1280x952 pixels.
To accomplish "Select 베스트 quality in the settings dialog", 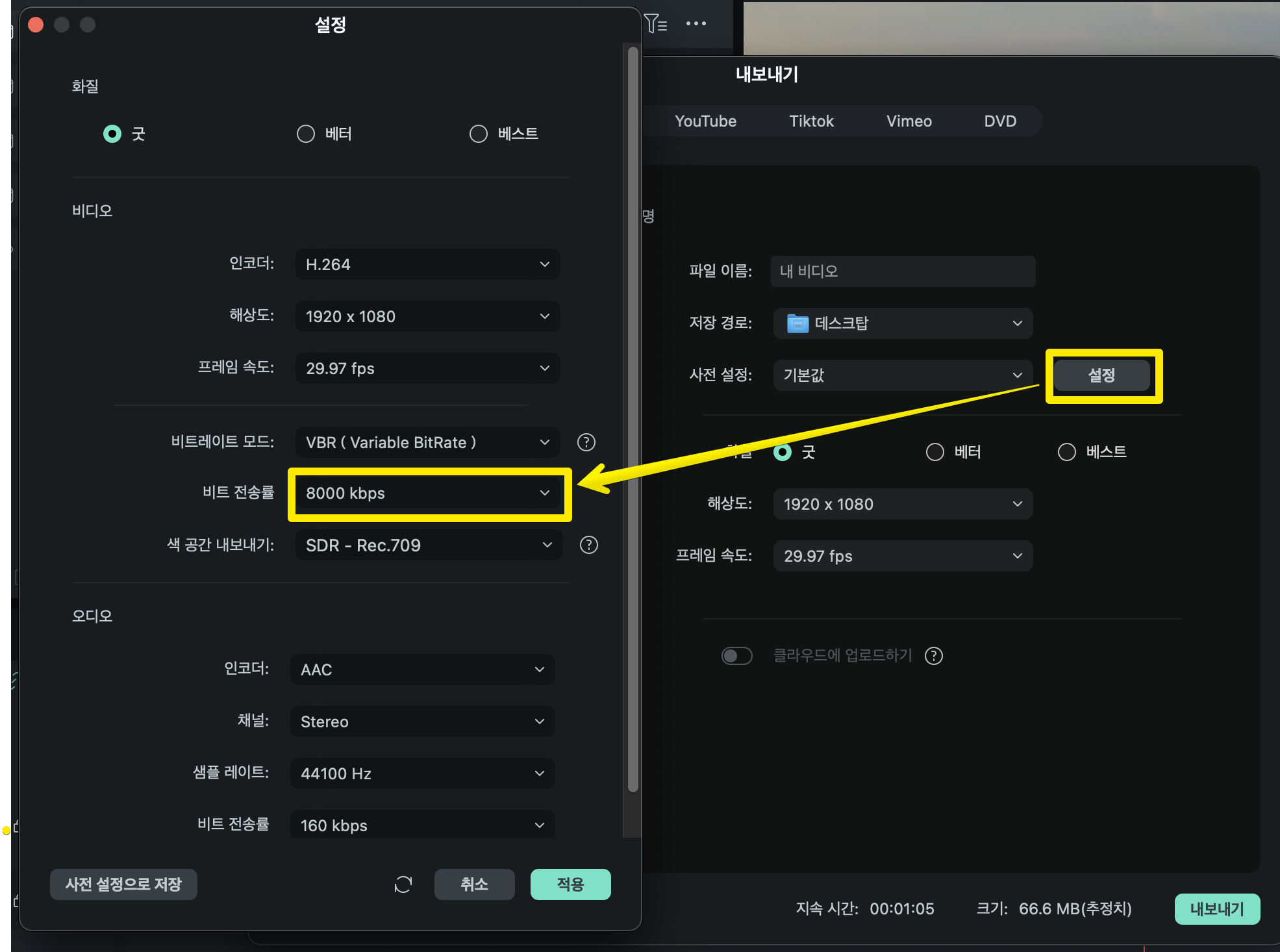I will pyautogui.click(x=479, y=134).
